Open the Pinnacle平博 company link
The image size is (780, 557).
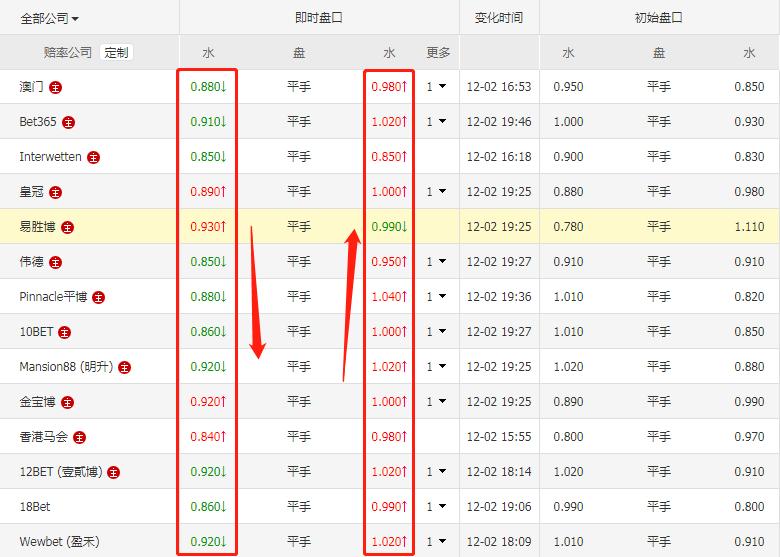53,296
